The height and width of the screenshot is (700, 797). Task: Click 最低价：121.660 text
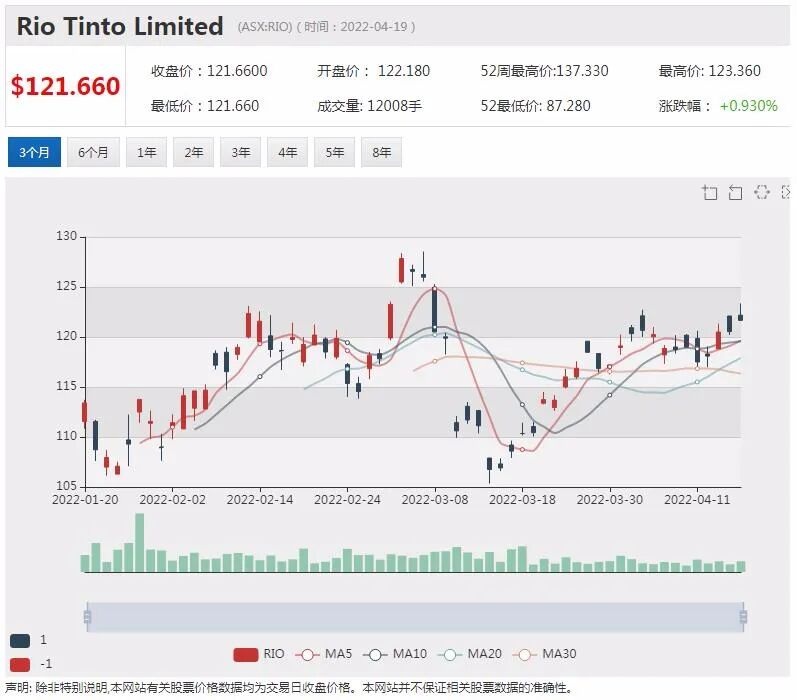(205, 106)
